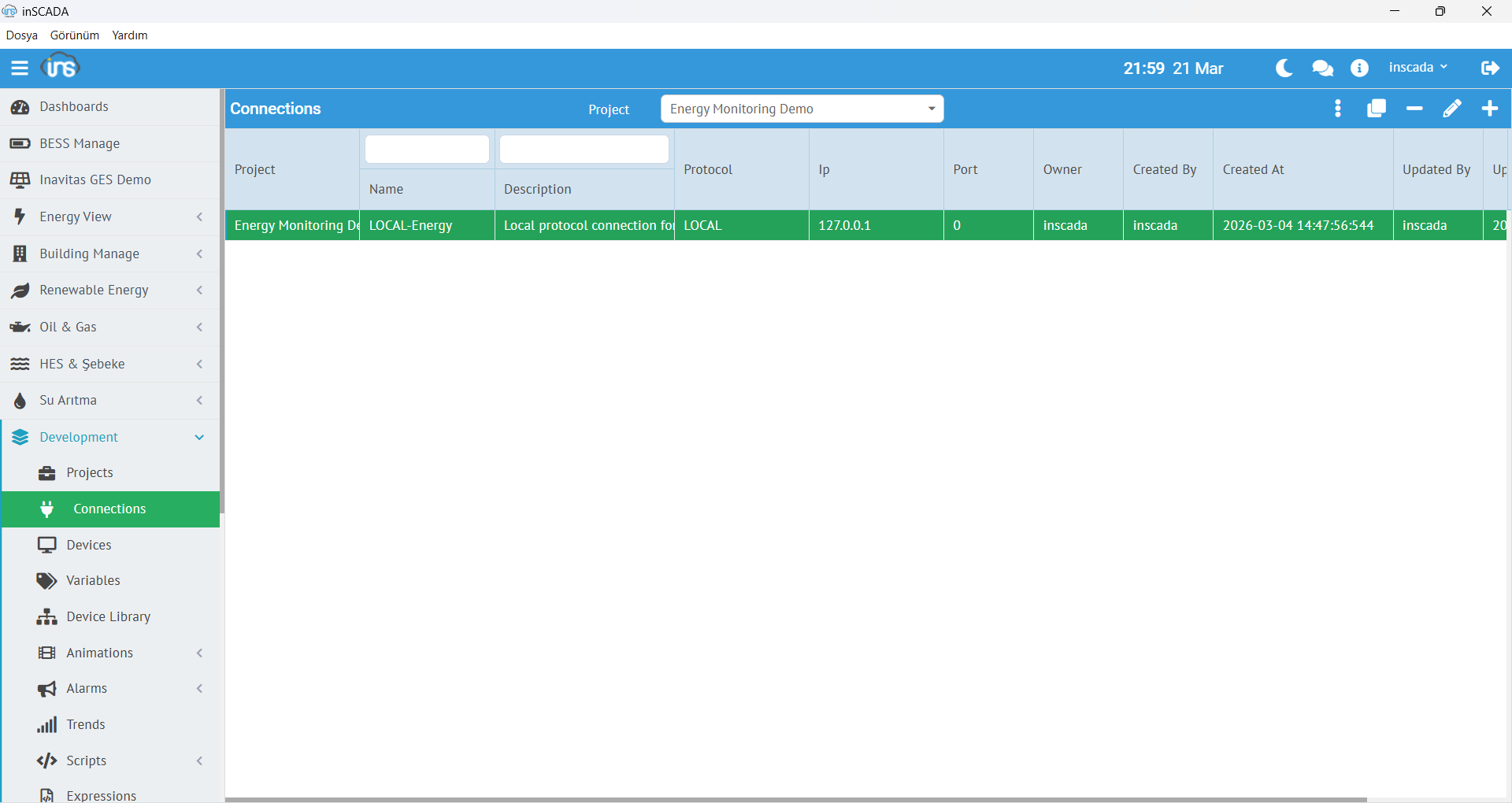Click the clone connection copy icon

[x=1376, y=109]
